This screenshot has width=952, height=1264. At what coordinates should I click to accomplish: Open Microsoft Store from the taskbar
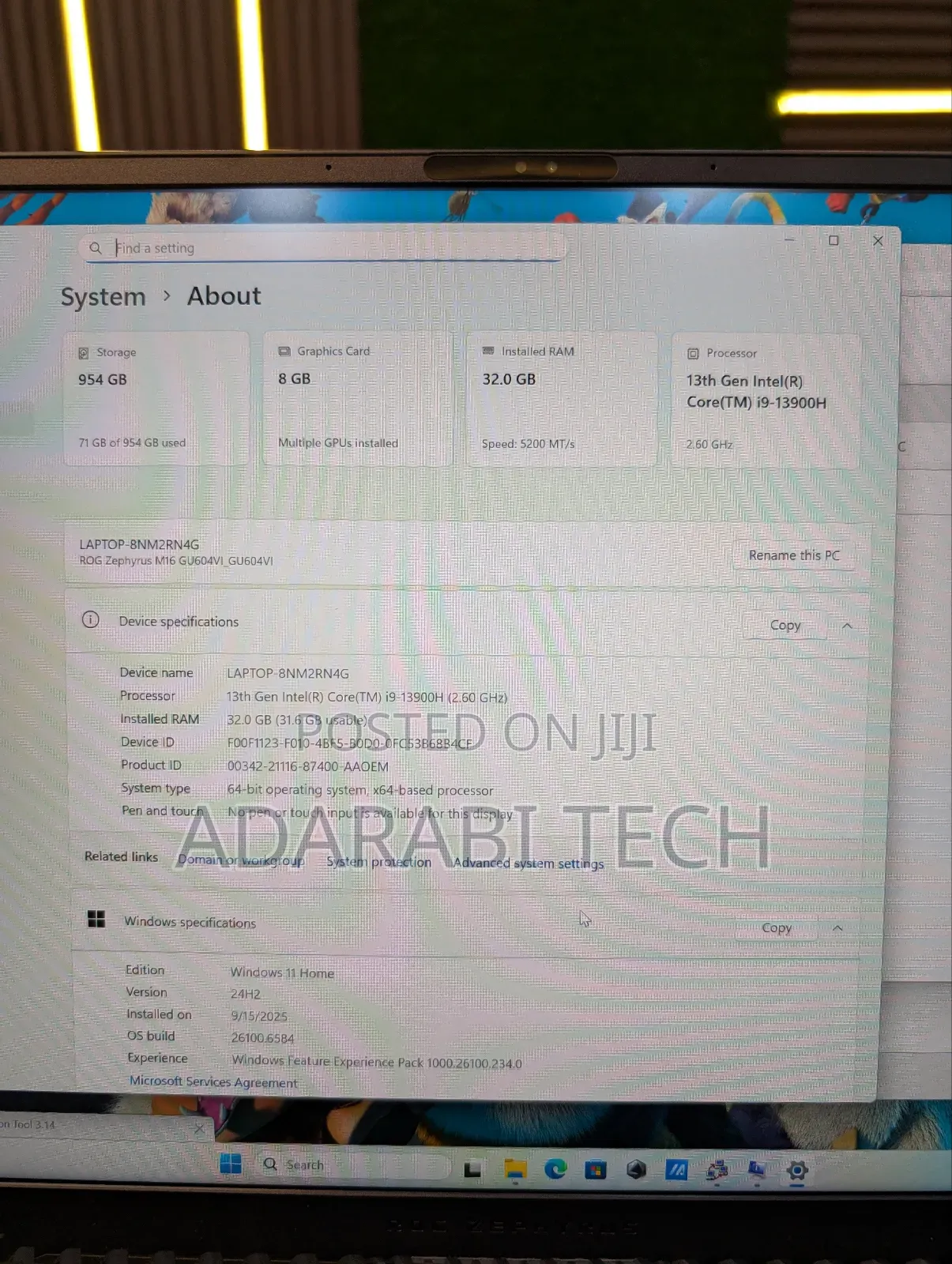(x=596, y=1170)
